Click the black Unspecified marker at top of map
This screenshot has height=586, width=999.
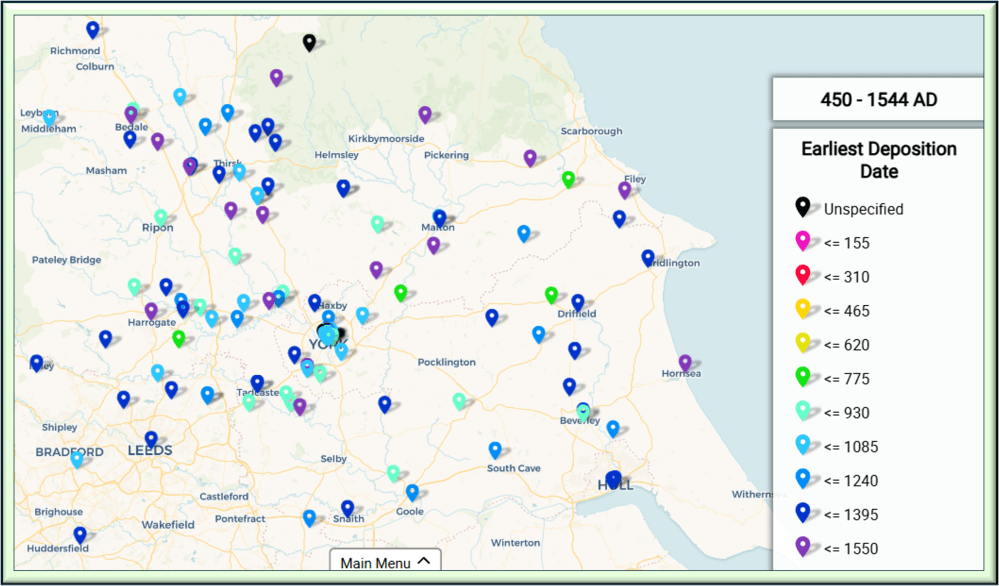[309, 42]
